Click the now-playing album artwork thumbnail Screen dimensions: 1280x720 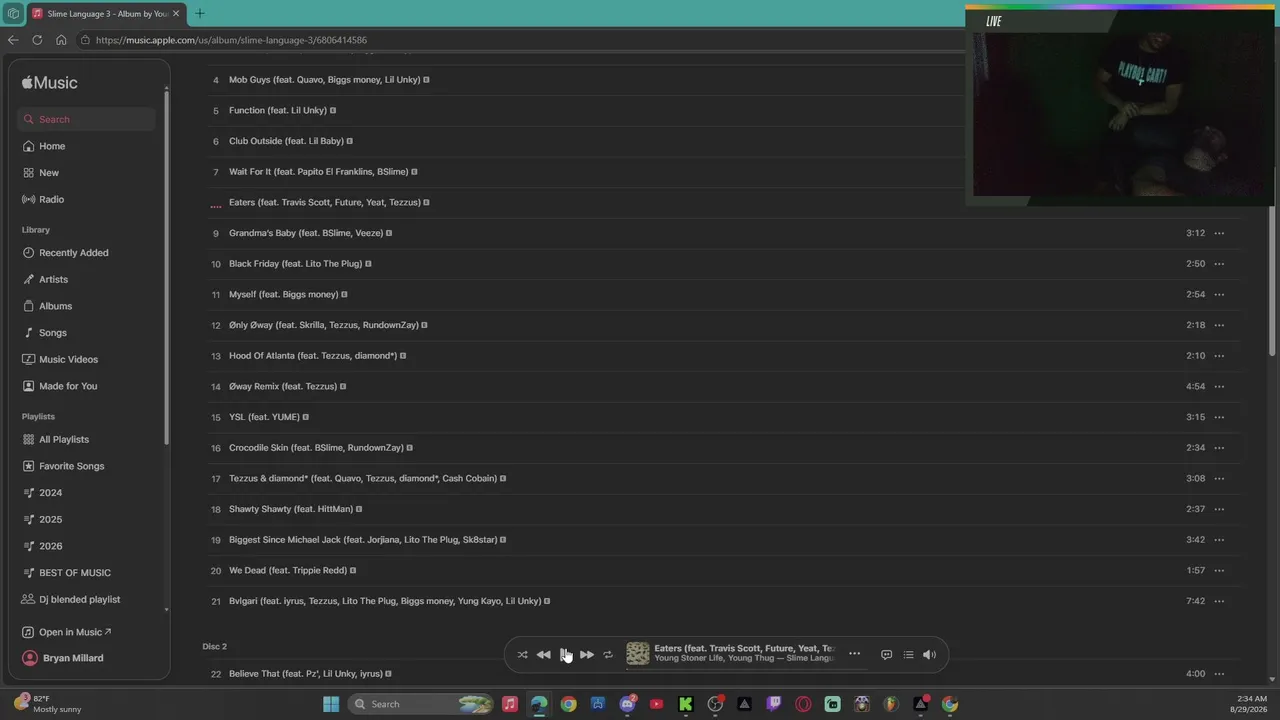click(x=638, y=654)
